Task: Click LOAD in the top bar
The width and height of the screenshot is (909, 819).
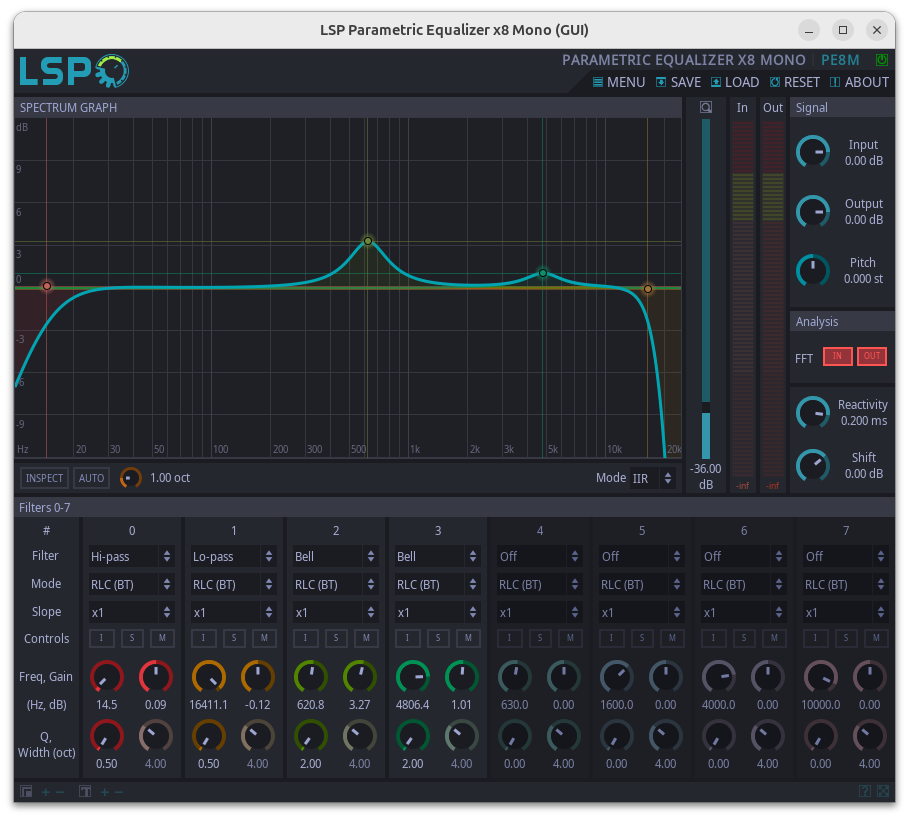Action: (x=735, y=82)
